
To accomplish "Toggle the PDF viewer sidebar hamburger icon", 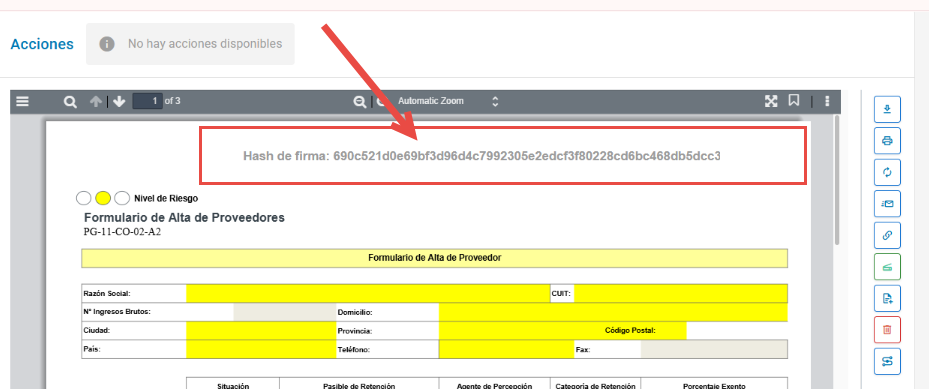I will click(23, 102).
